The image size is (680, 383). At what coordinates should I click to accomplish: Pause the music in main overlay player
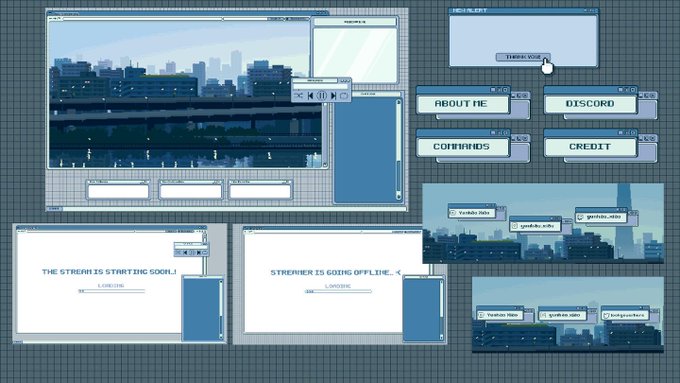(x=322, y=95)
